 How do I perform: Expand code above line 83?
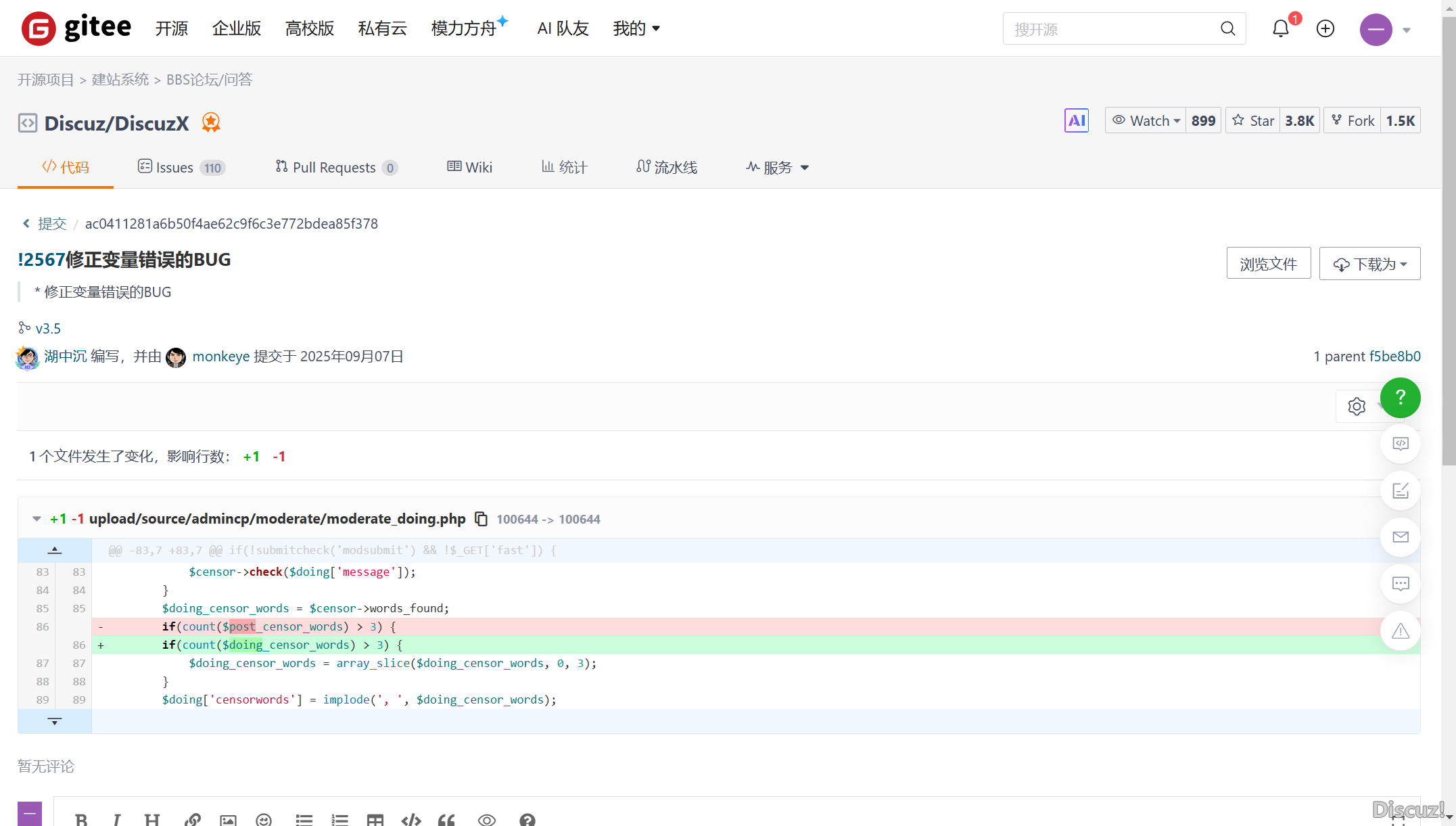point(55,550)
